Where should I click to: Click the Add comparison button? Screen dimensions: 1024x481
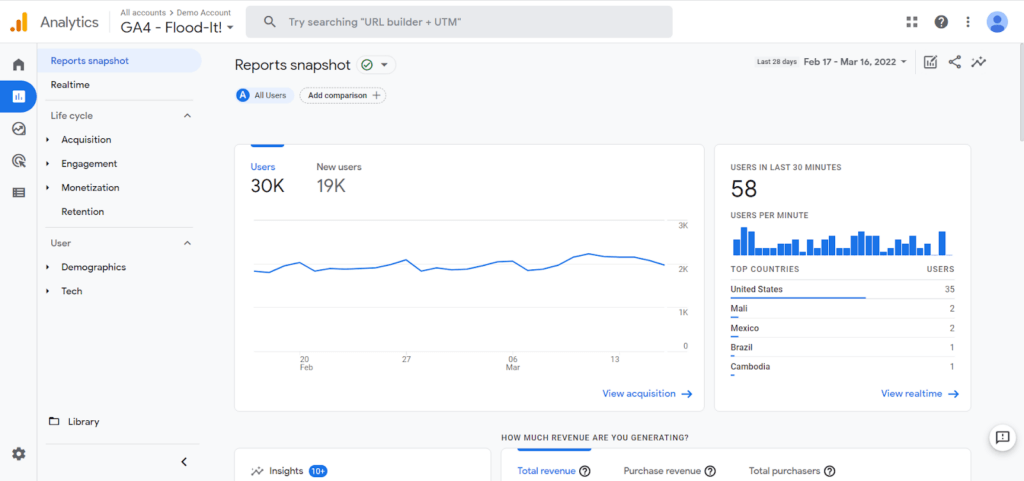(343, 95)
